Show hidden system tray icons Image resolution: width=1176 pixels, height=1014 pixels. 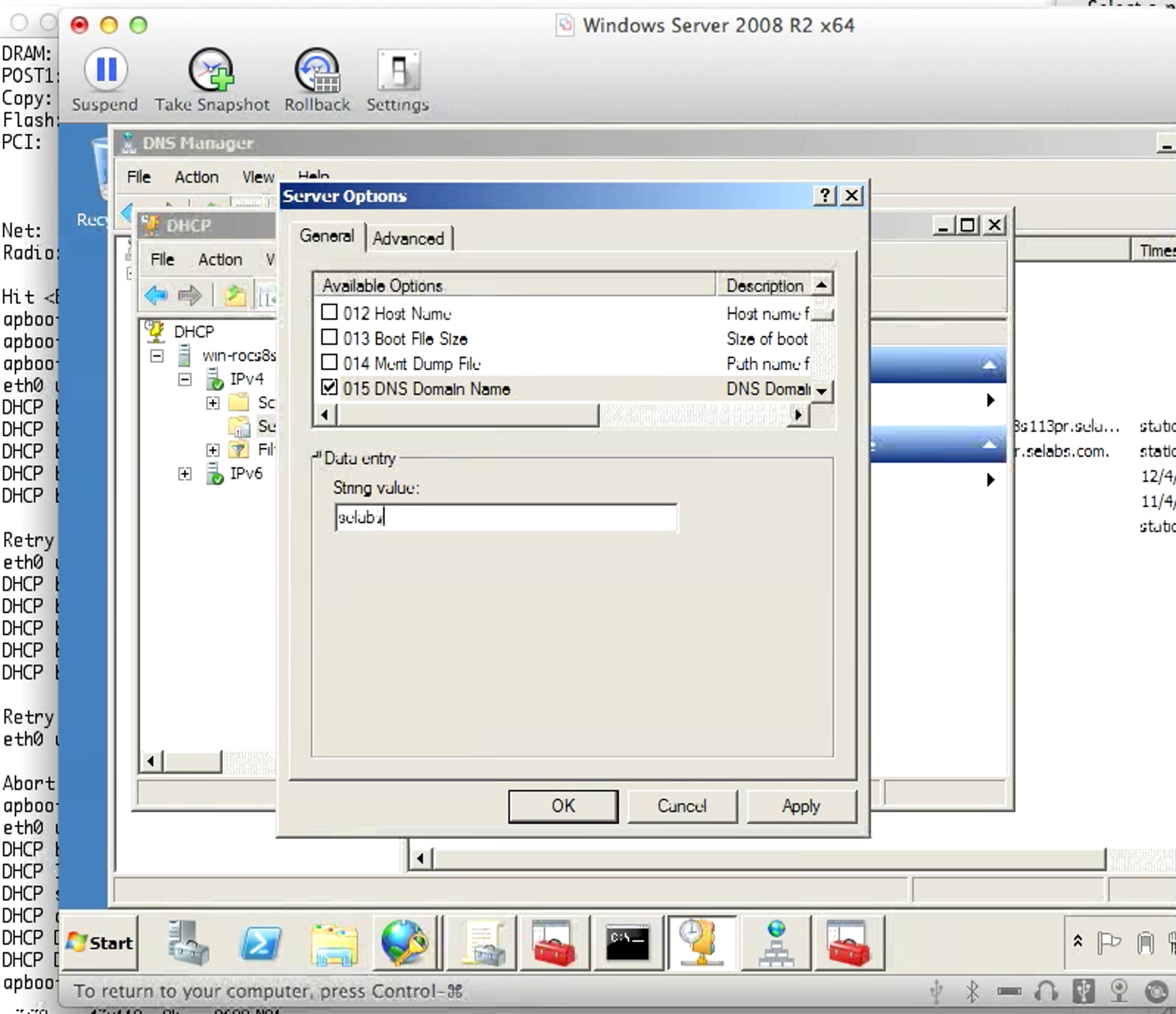pos(1078,941)
